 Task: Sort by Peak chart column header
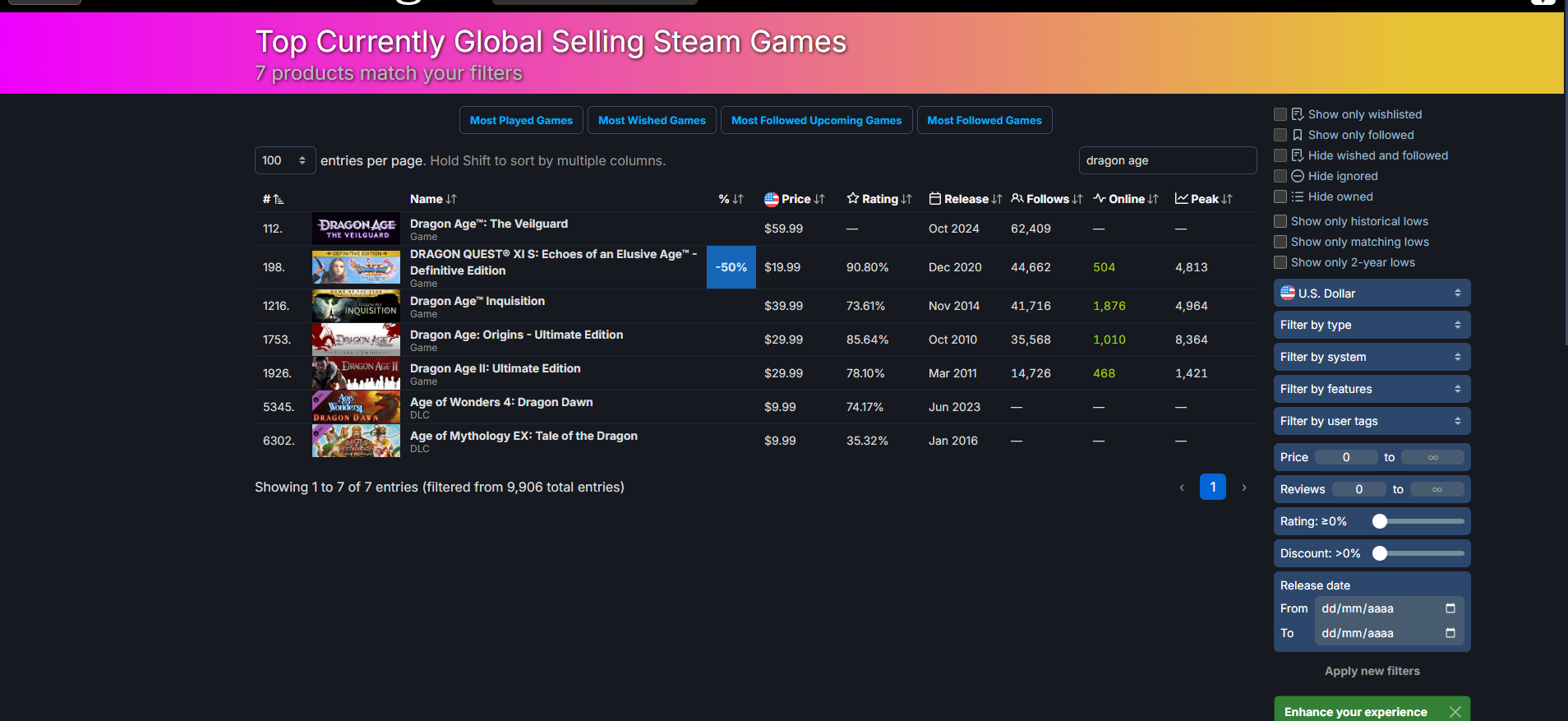(x=1204, y=199)
